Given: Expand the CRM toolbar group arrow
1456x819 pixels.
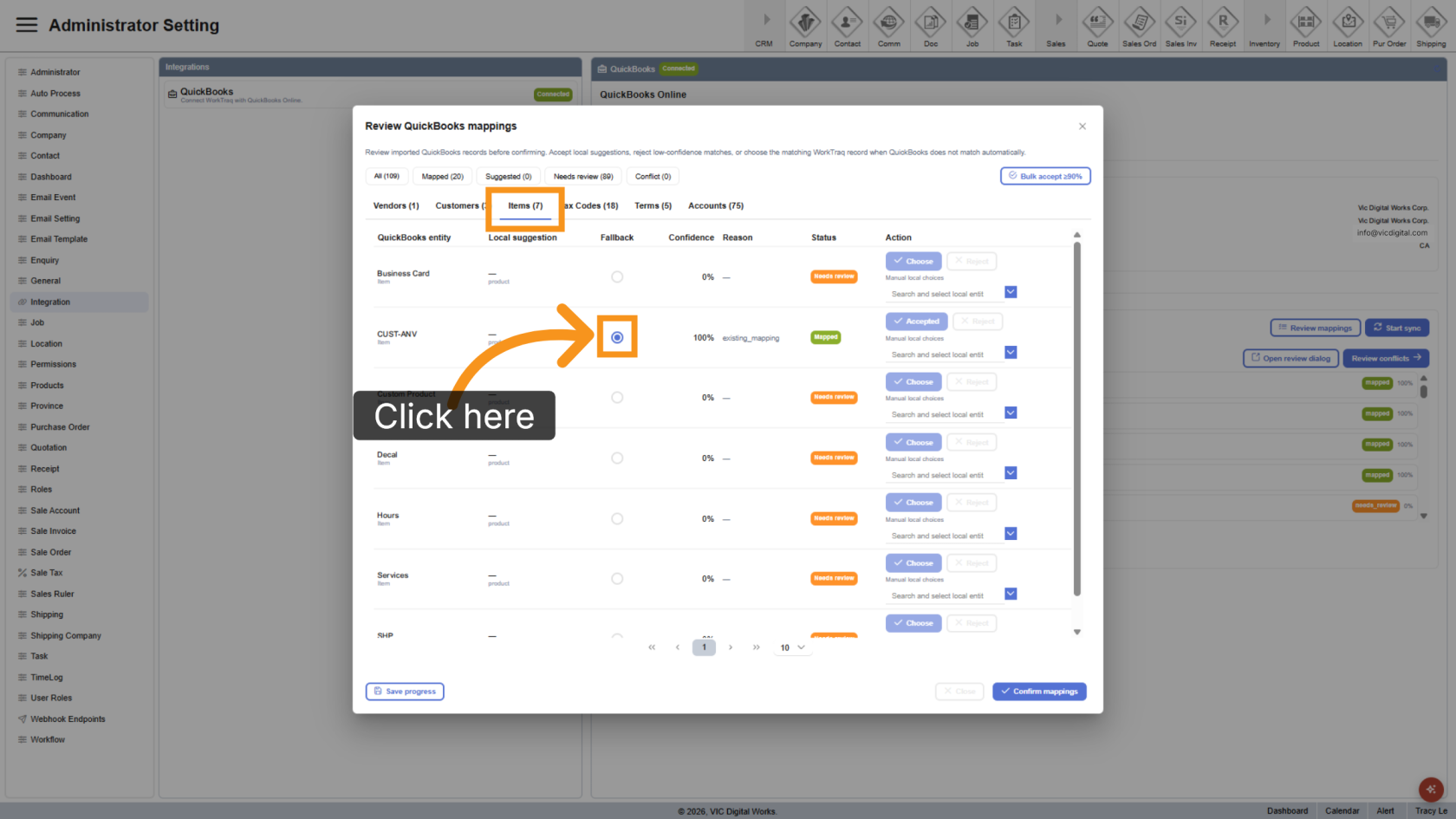Looking at the screenshot, I should (x=766, y=19).
